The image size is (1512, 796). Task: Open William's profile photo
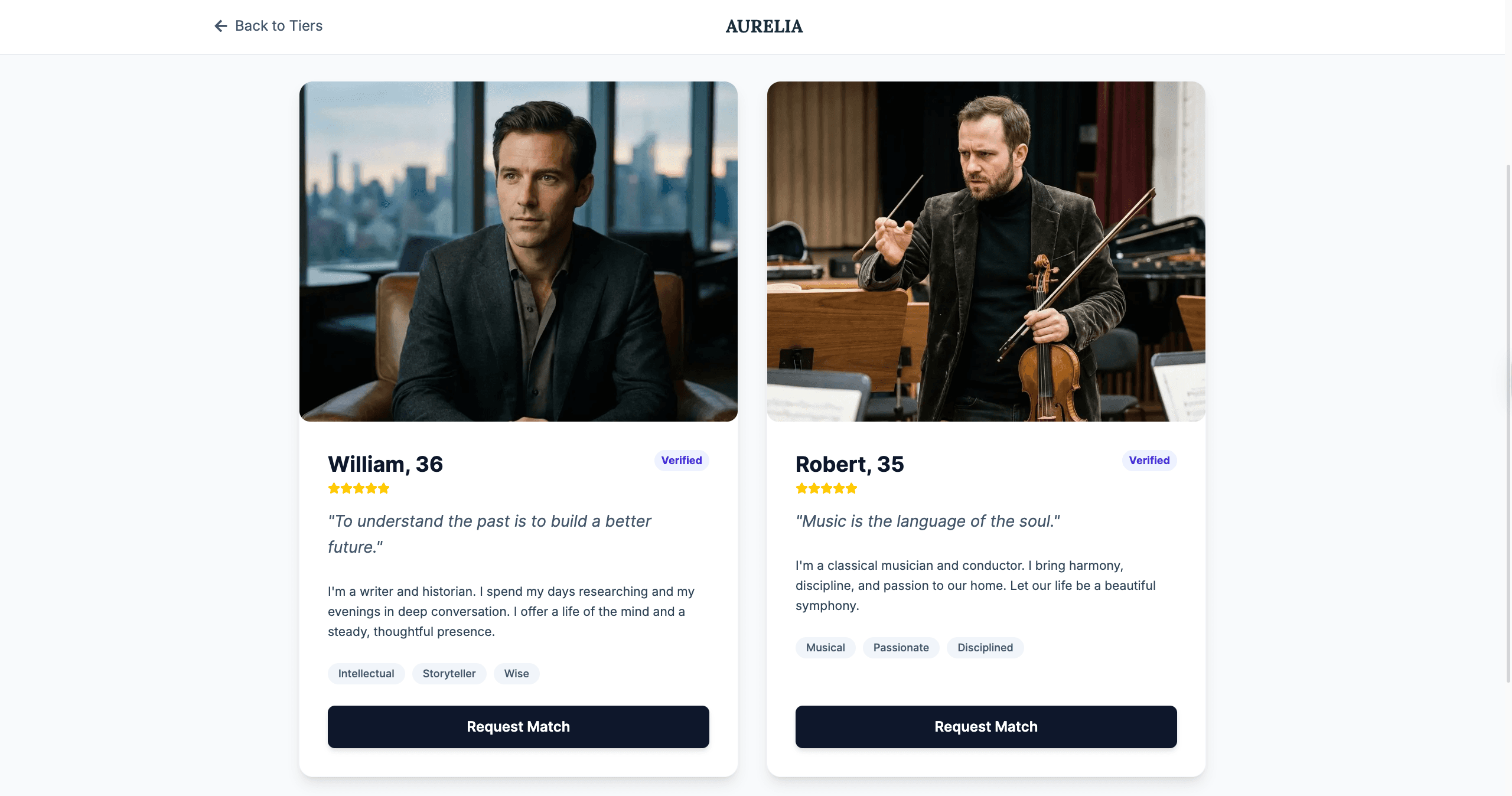[x=518, y=251]
